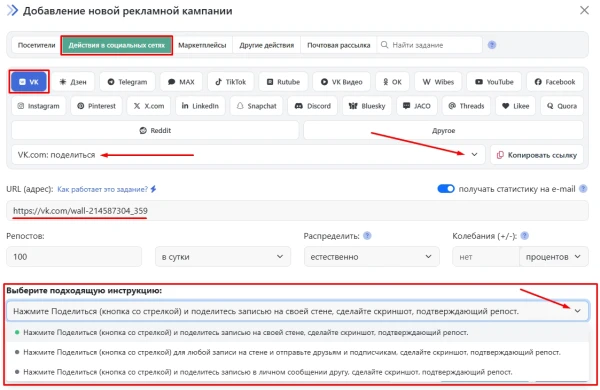This screenshot has height=390, width=600.
Task: Choose the Дзен network button
Action: point(73,82)
